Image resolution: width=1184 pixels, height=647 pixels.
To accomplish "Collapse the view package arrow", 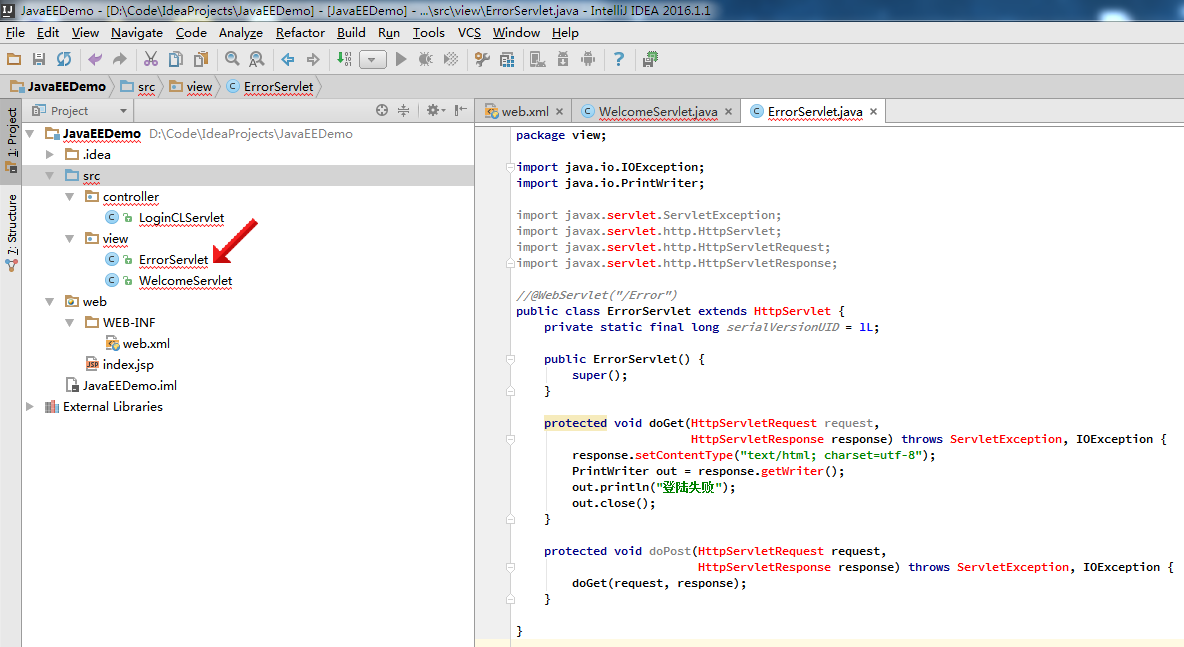I will [x=69, y=239].
